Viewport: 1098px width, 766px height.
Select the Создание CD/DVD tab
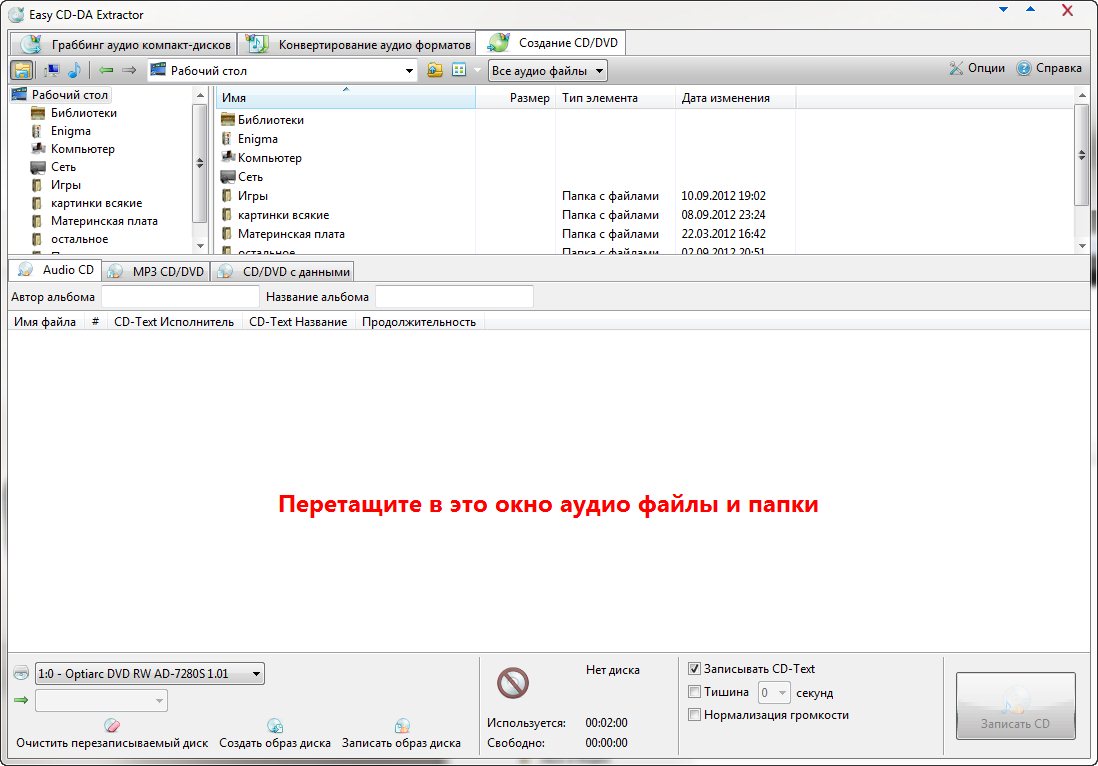pos(551,43)
